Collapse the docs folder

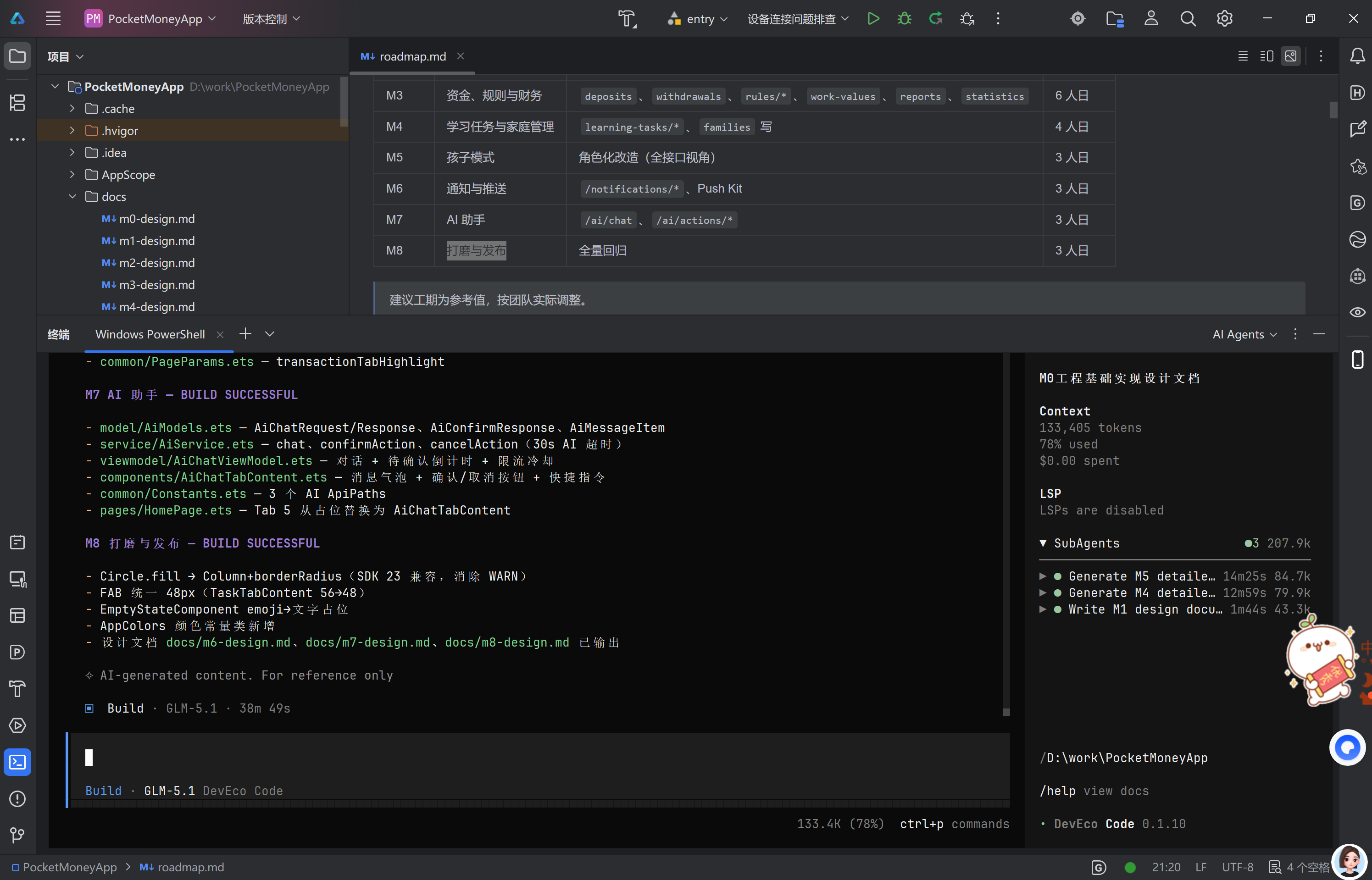coord(72,197)
